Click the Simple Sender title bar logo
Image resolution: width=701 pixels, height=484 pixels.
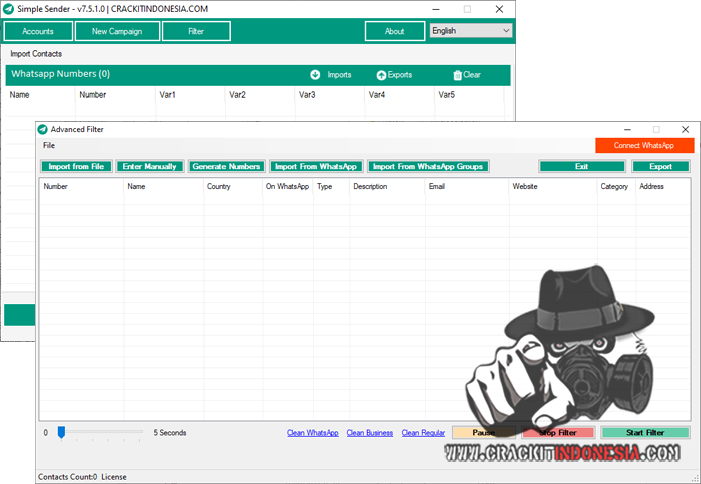pos(9,8)
